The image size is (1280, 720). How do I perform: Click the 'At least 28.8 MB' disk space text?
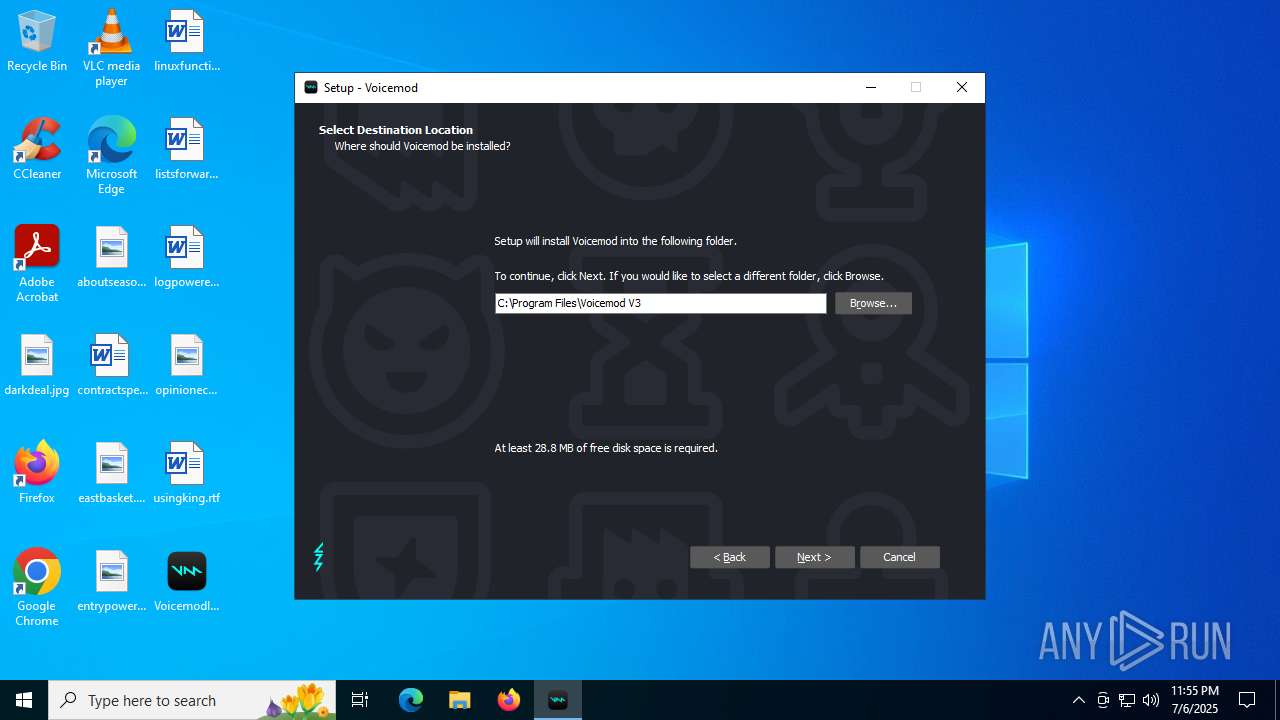[606, 448]
